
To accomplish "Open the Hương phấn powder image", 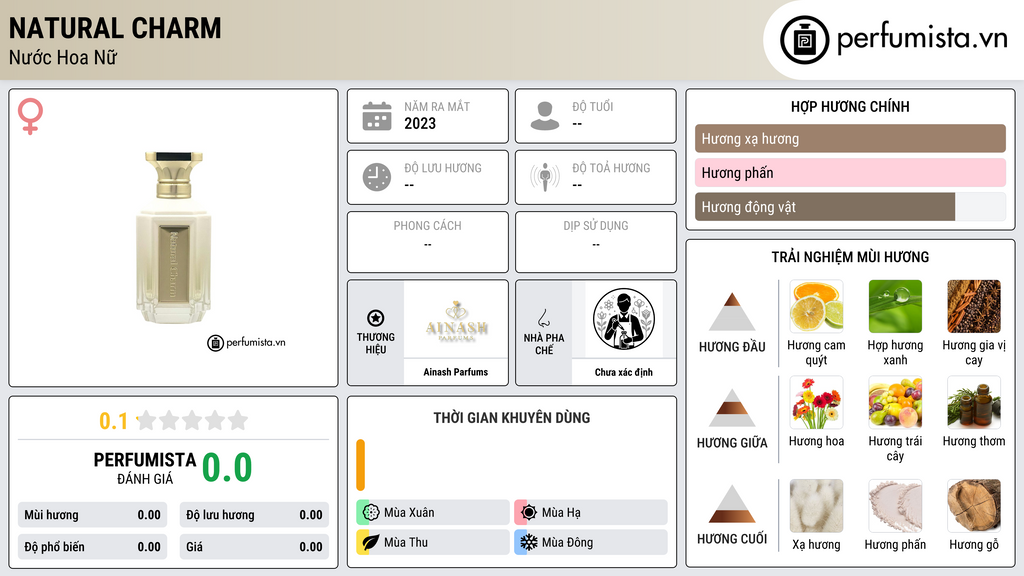I will coord(895,506).
